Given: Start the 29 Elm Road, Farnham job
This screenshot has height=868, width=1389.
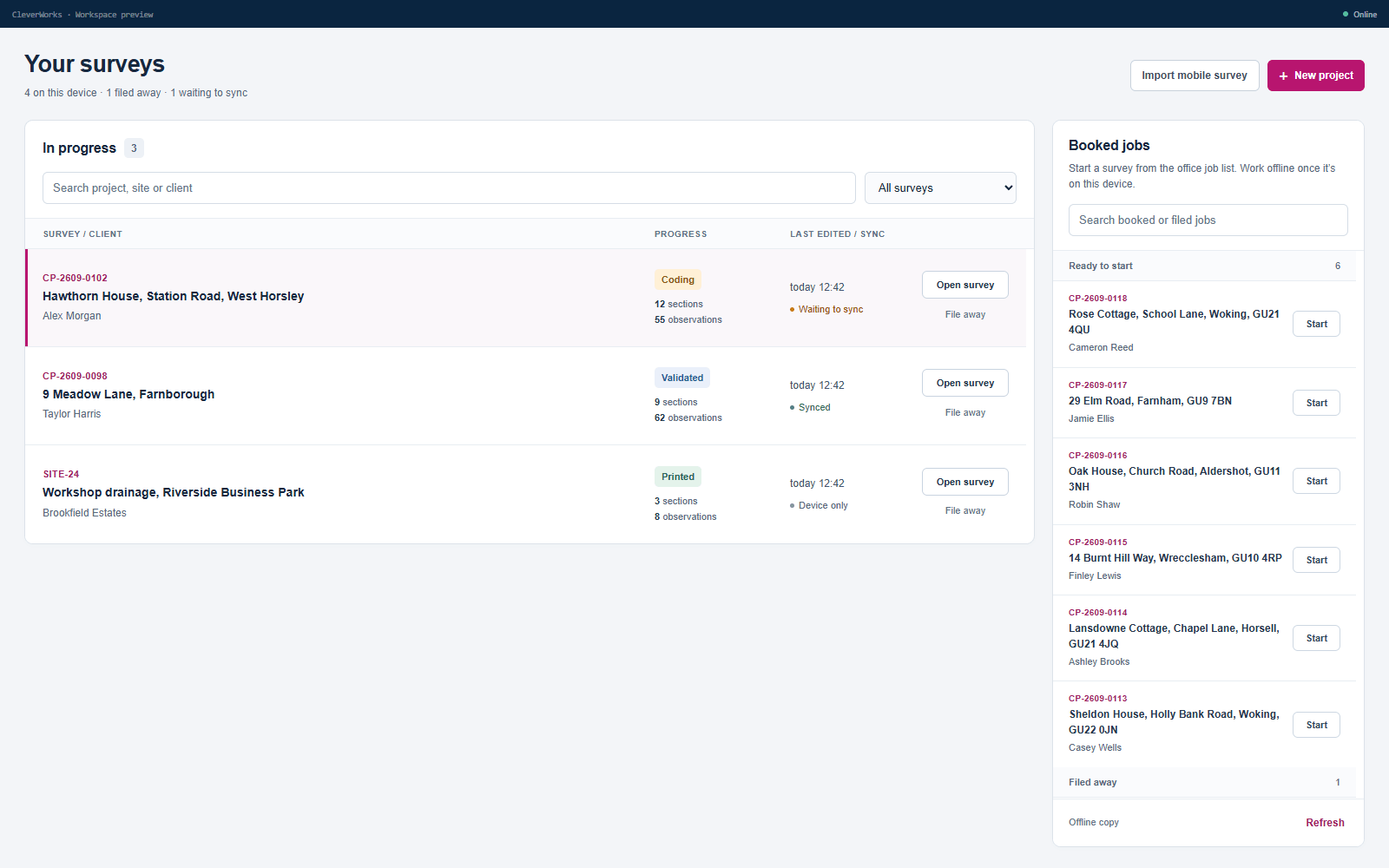Looking at the screenshot, I should [x=1317, y=403].
